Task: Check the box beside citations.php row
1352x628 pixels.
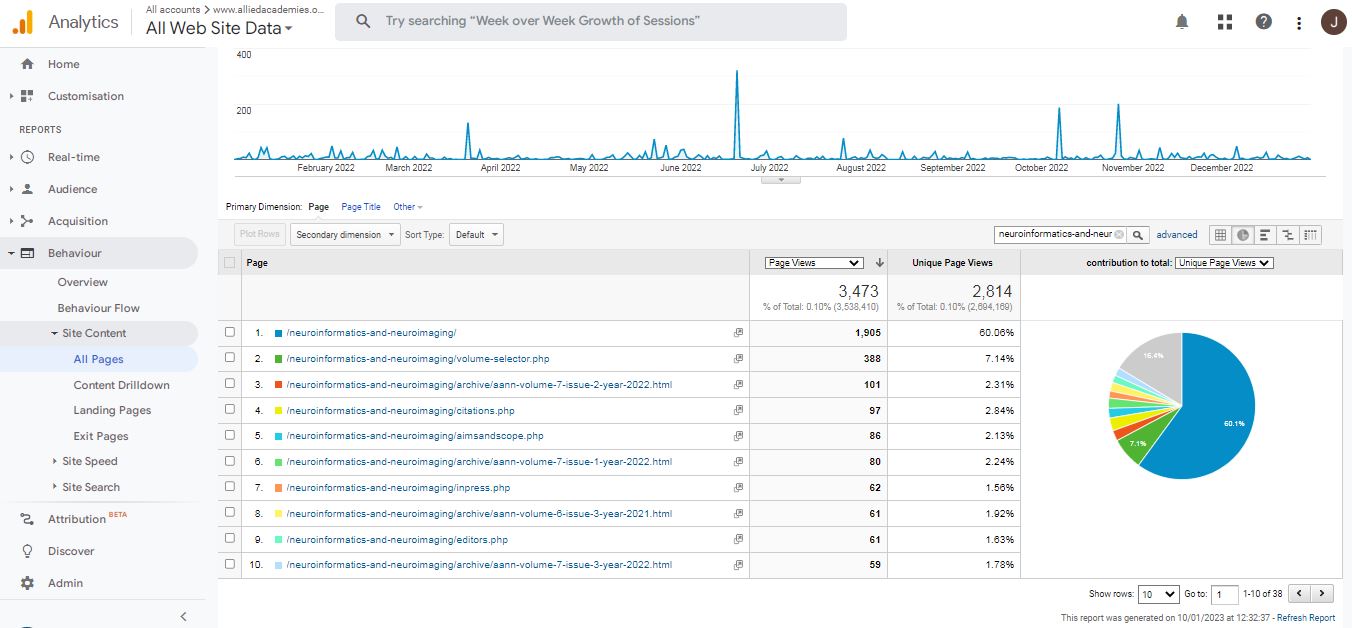Action: [230, 410]
